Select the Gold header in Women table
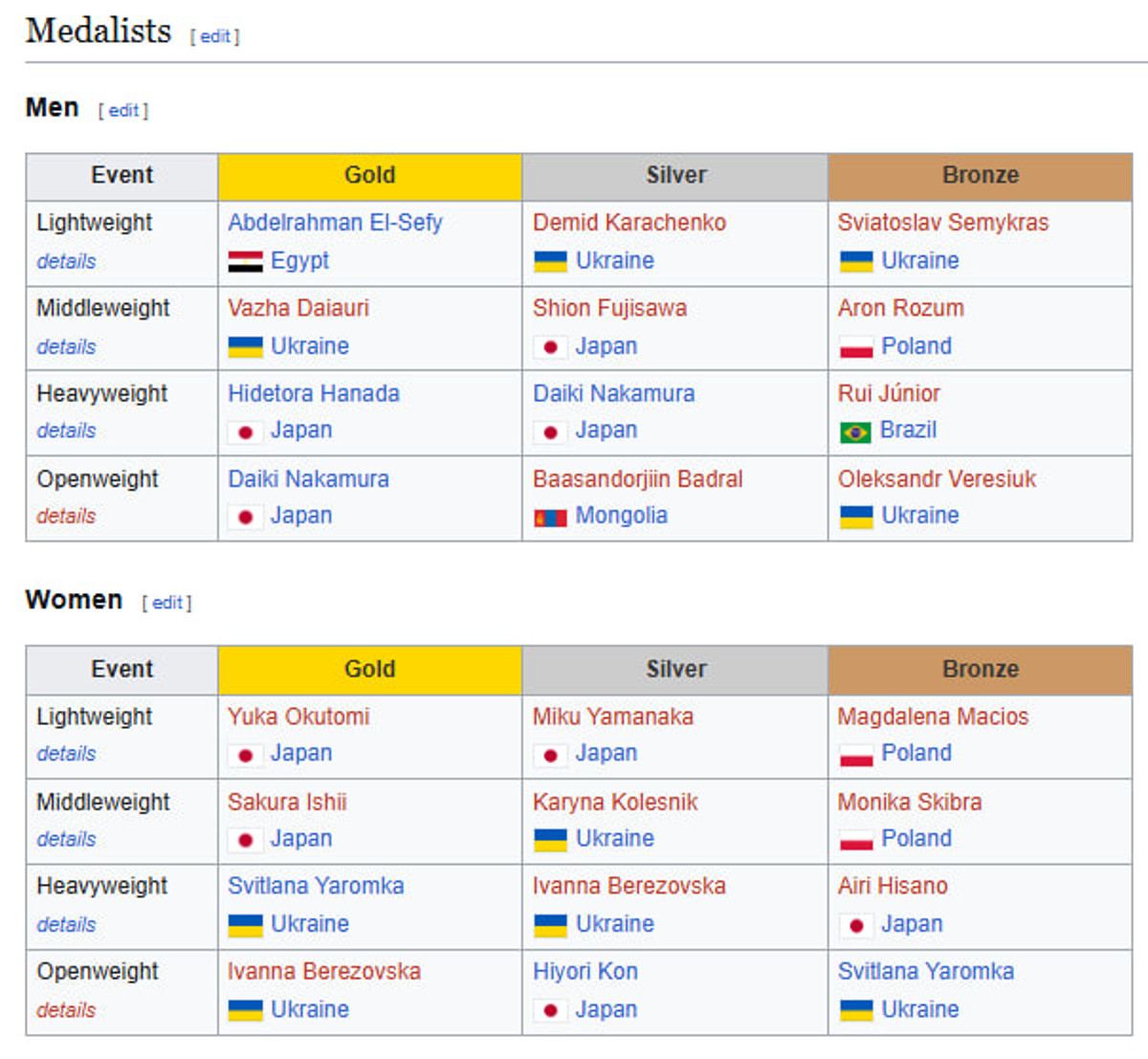 pos(369,670)
